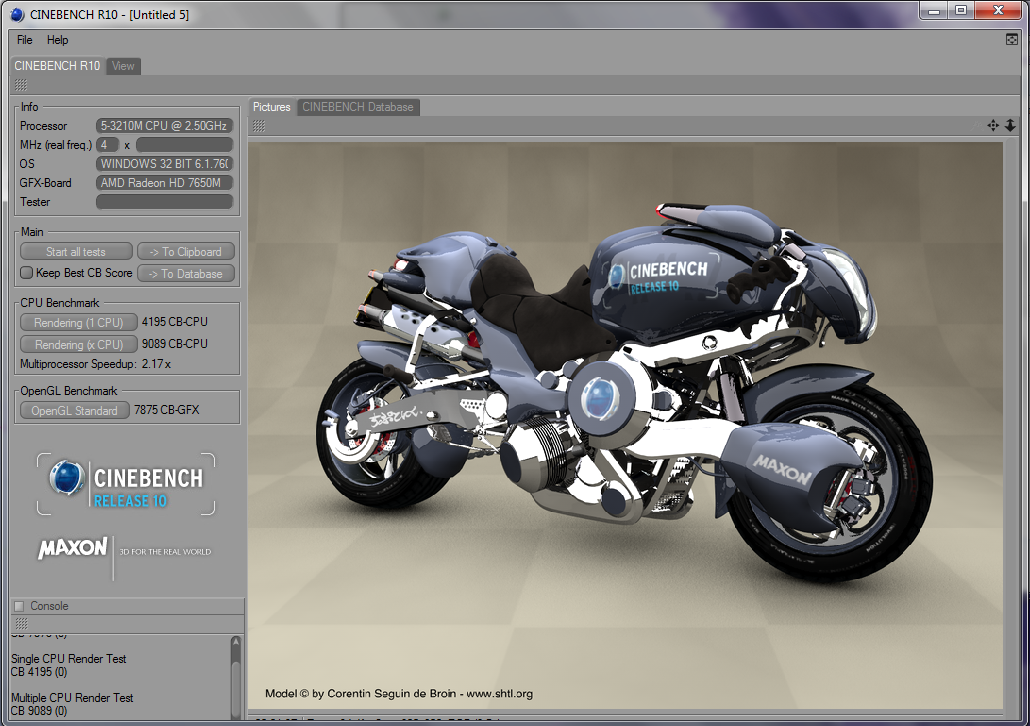
Task: Click the grip handle under Pictures tab
Action: pos(259,126)
